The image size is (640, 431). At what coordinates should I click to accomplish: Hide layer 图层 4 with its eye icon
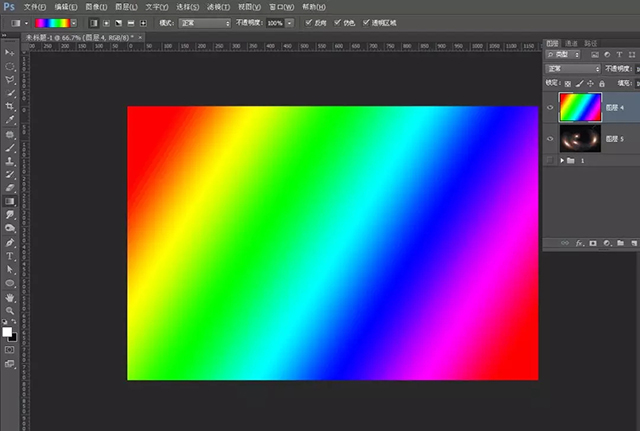[550, 107]
